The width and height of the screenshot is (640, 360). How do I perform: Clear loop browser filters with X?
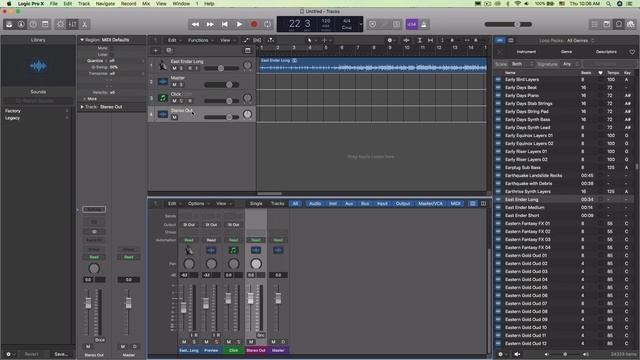coord(500,52)
